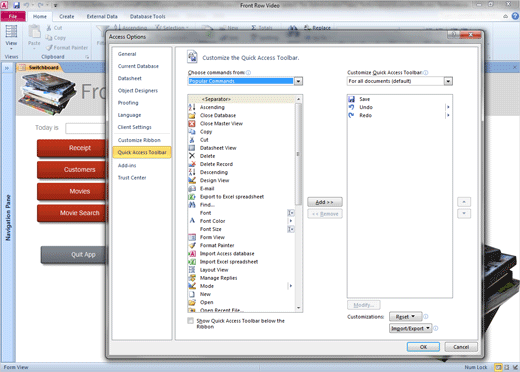Select the Close Database folder icon

click(192, 115)
